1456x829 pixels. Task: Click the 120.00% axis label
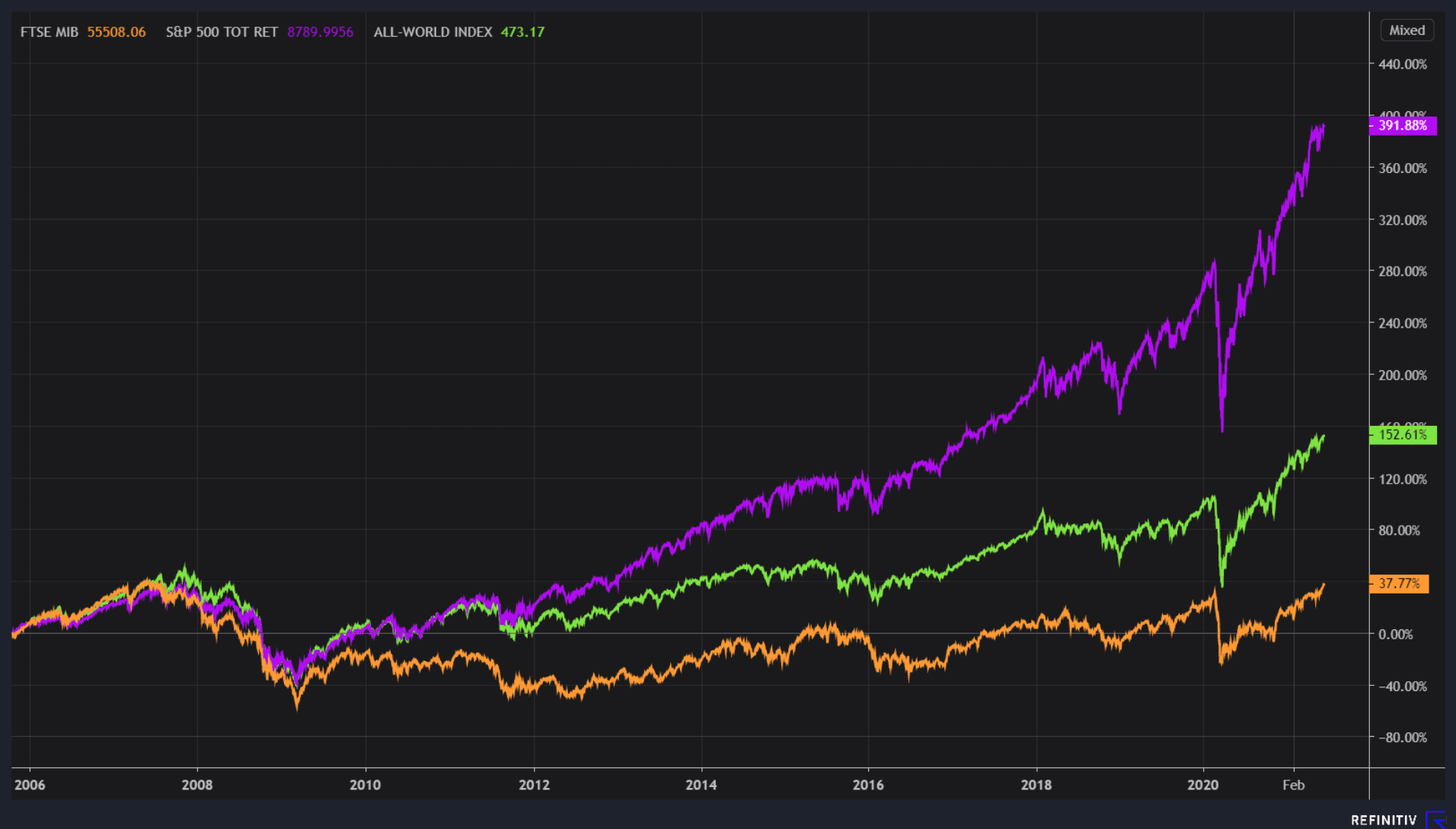tap(1403, 479)
